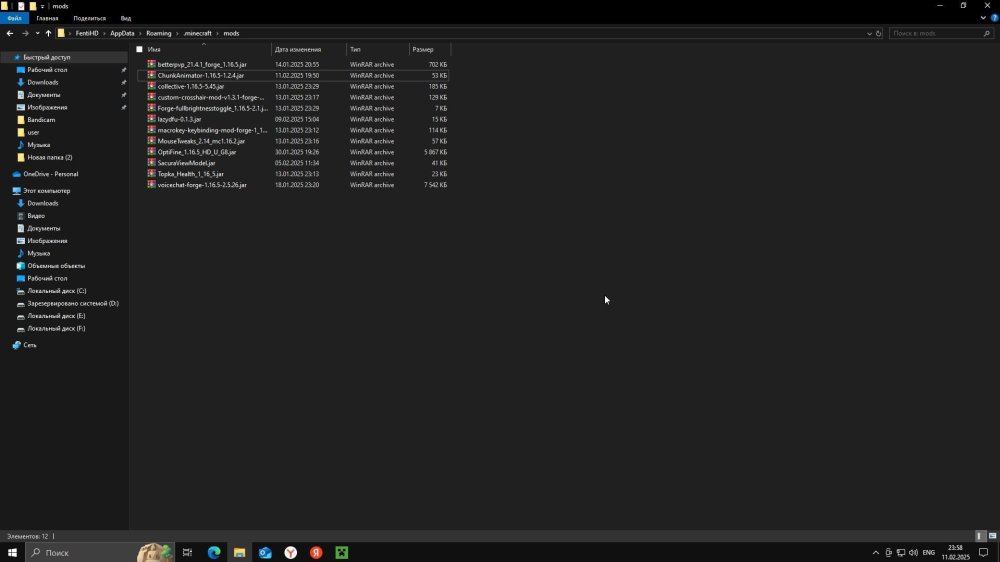Open Быстрый доступ in the navigation pane
The image size is (1000, 562).
47,57
